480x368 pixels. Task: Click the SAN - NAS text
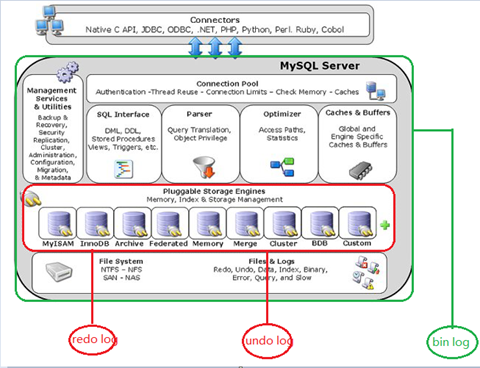[x=122, y=278]
